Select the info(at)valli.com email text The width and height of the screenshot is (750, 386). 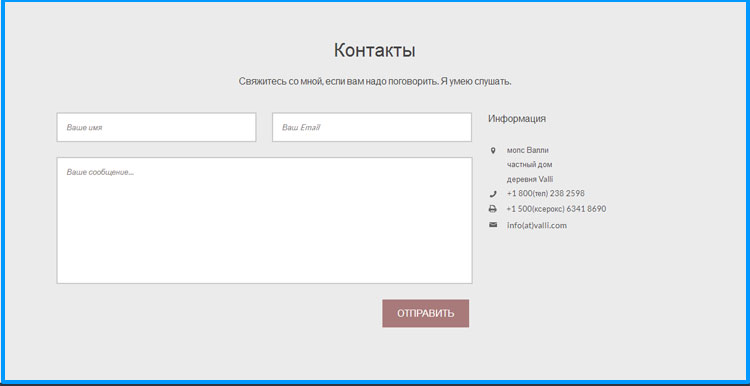[537, 225]
